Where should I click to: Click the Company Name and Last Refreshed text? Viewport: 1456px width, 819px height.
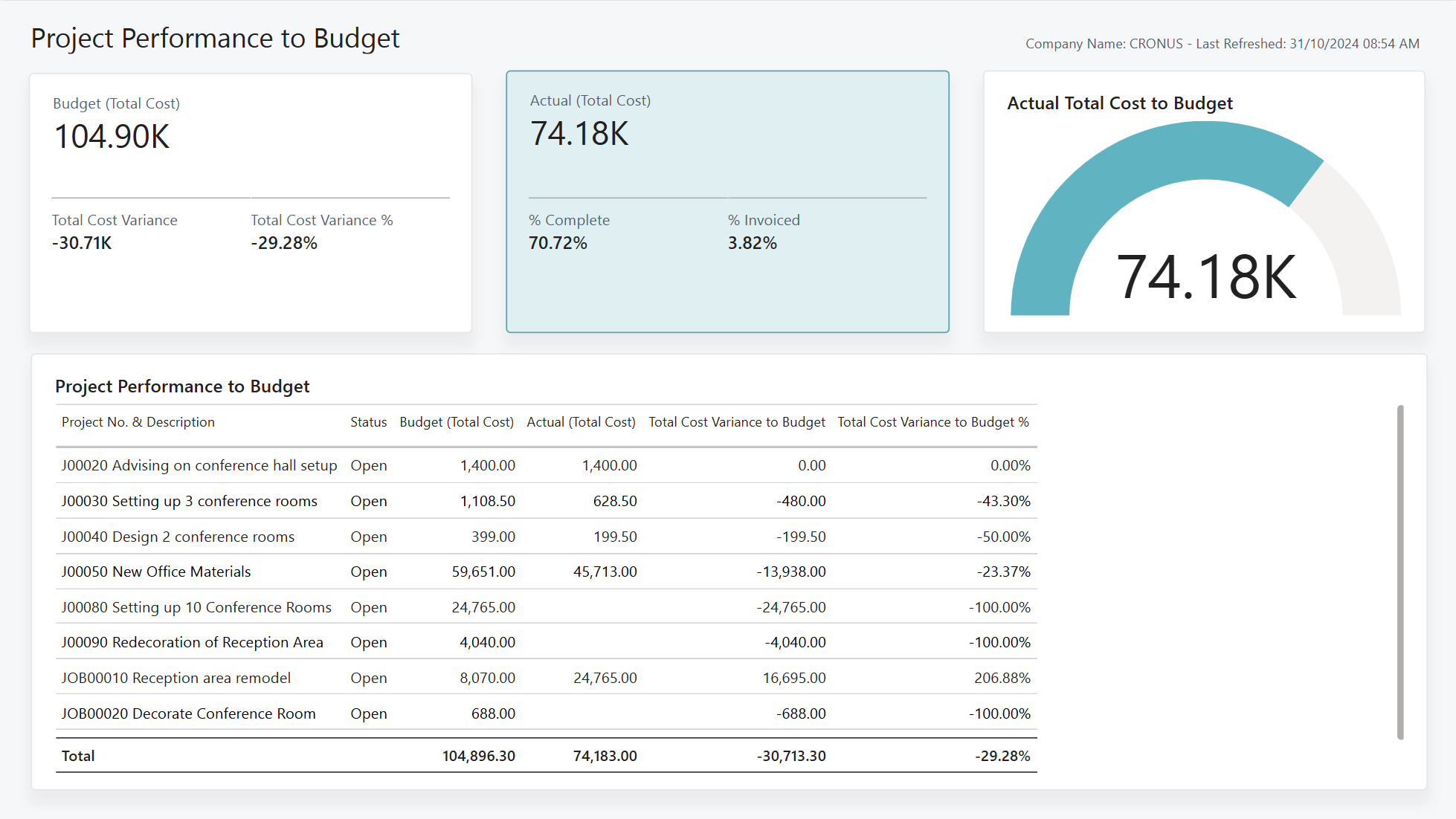tap(1223, 44)
